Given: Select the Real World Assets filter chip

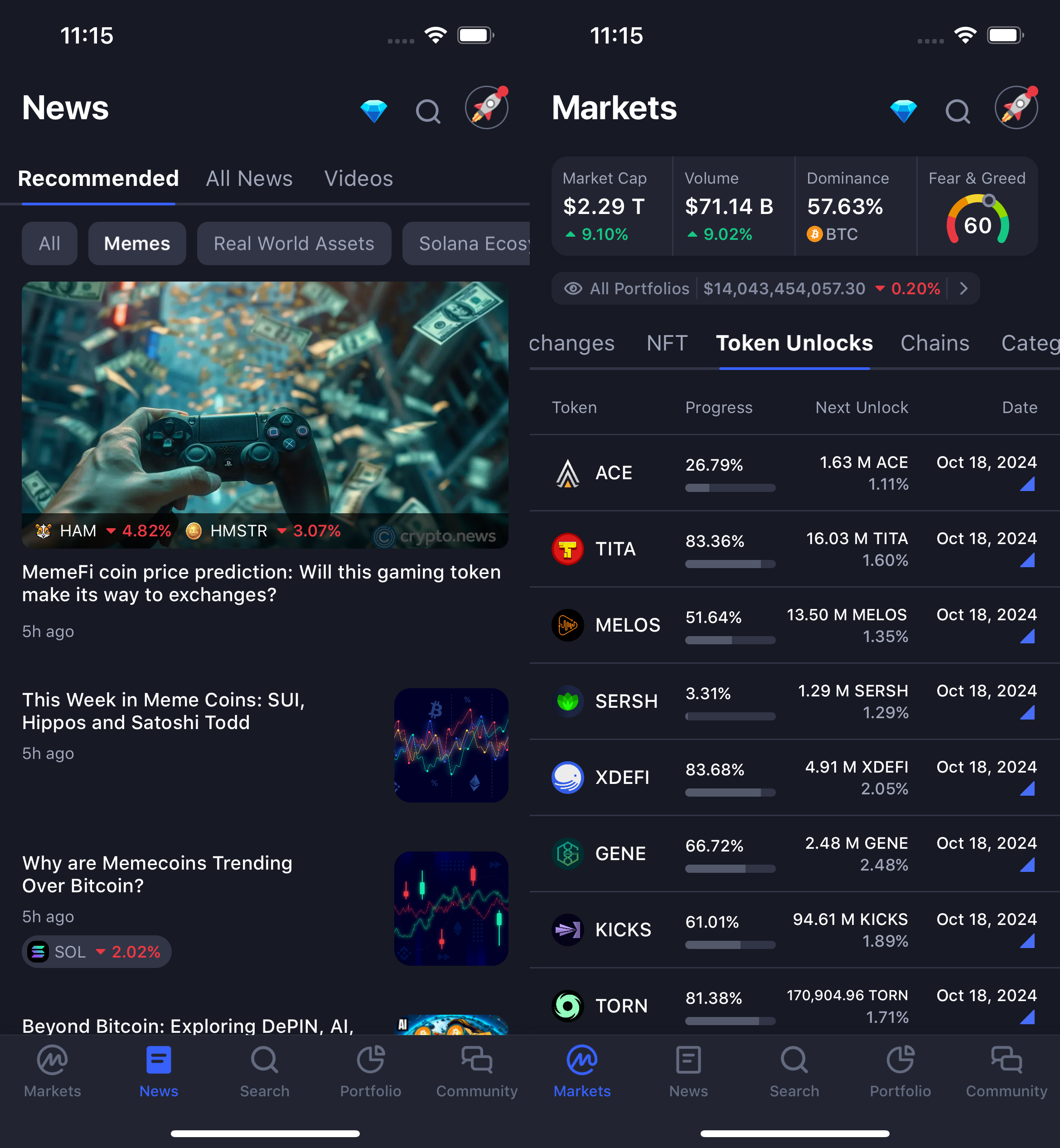Looking at the screenshot, I should [x=294, y=243].
